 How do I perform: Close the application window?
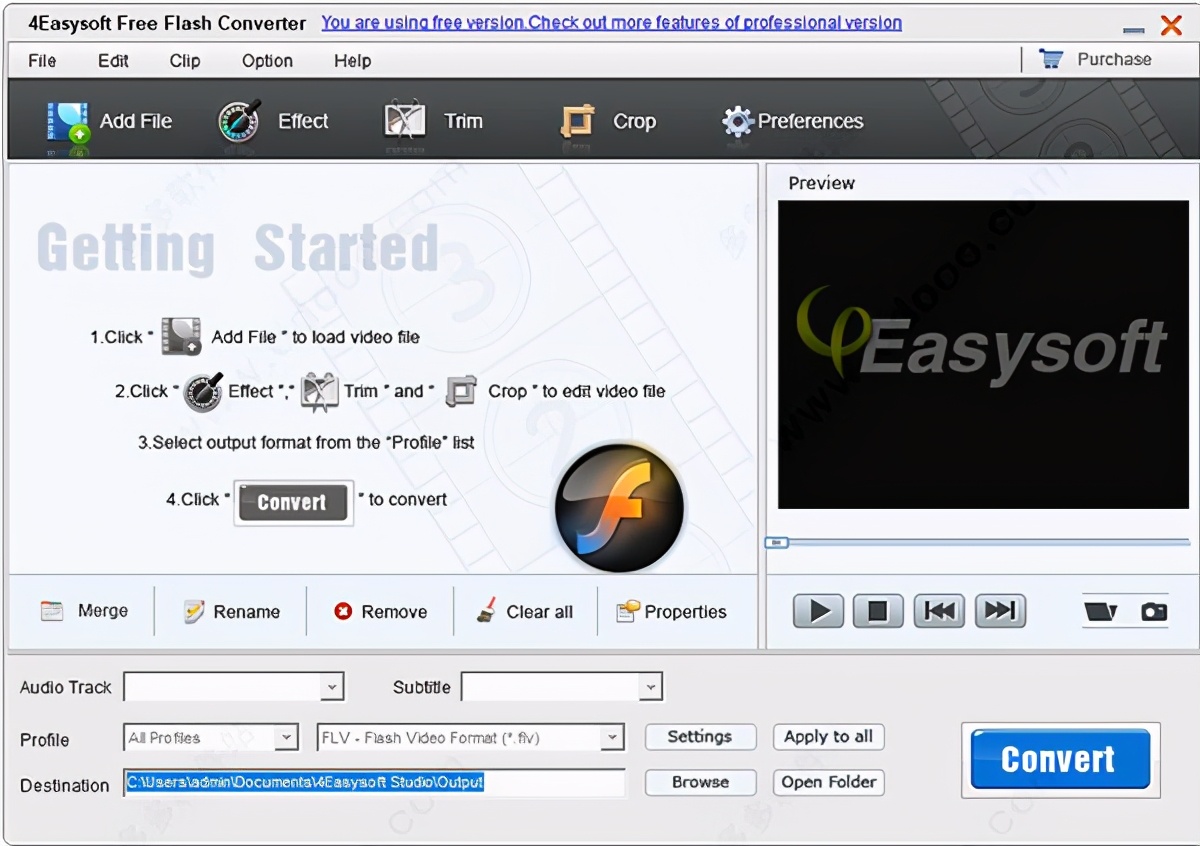pos(1171,26)
